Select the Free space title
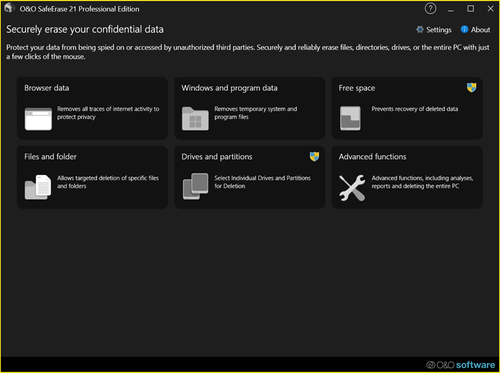500x373 pixels. coord(357,88)
